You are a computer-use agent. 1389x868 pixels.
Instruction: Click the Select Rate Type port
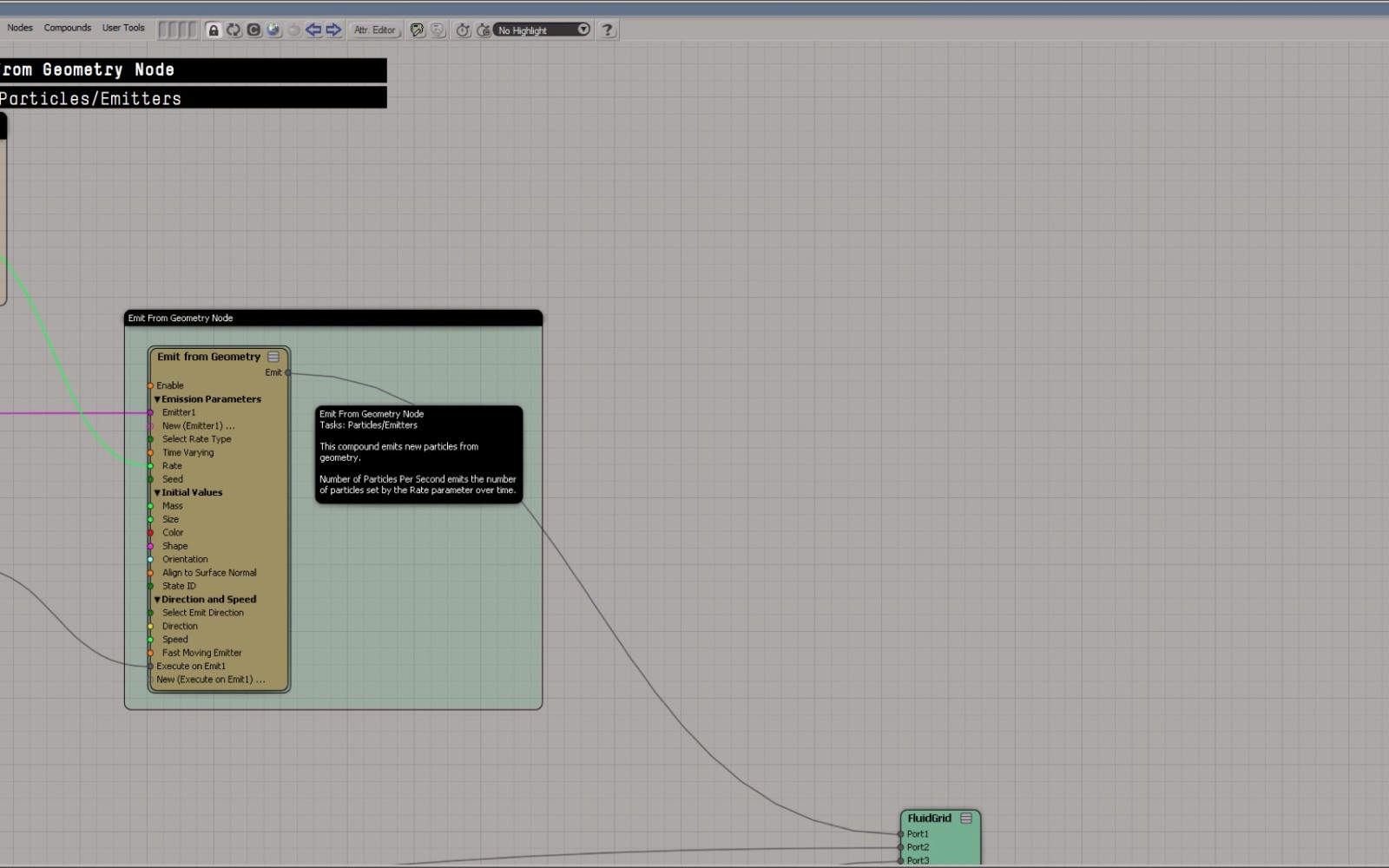pyautogui.click(x=150, y=439)
